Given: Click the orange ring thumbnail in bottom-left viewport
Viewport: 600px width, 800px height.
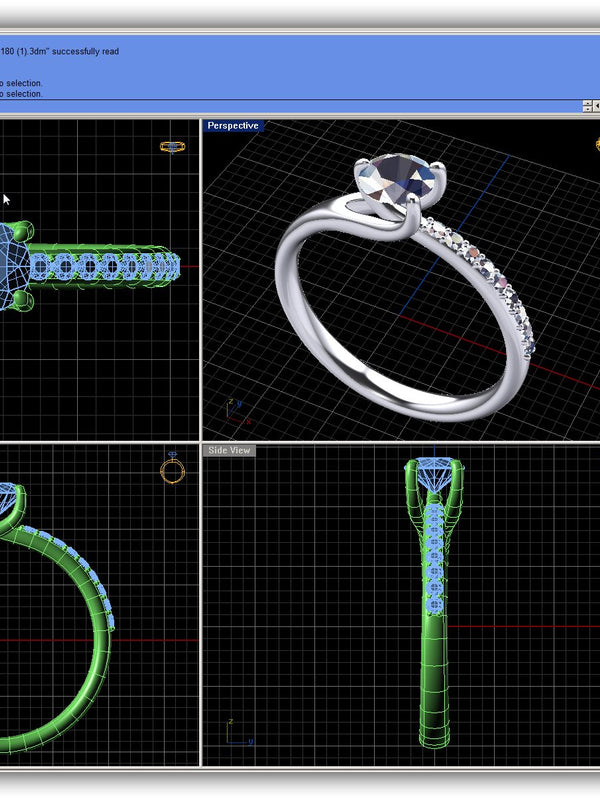Looking at the screenshot, I should pos(172,469).
